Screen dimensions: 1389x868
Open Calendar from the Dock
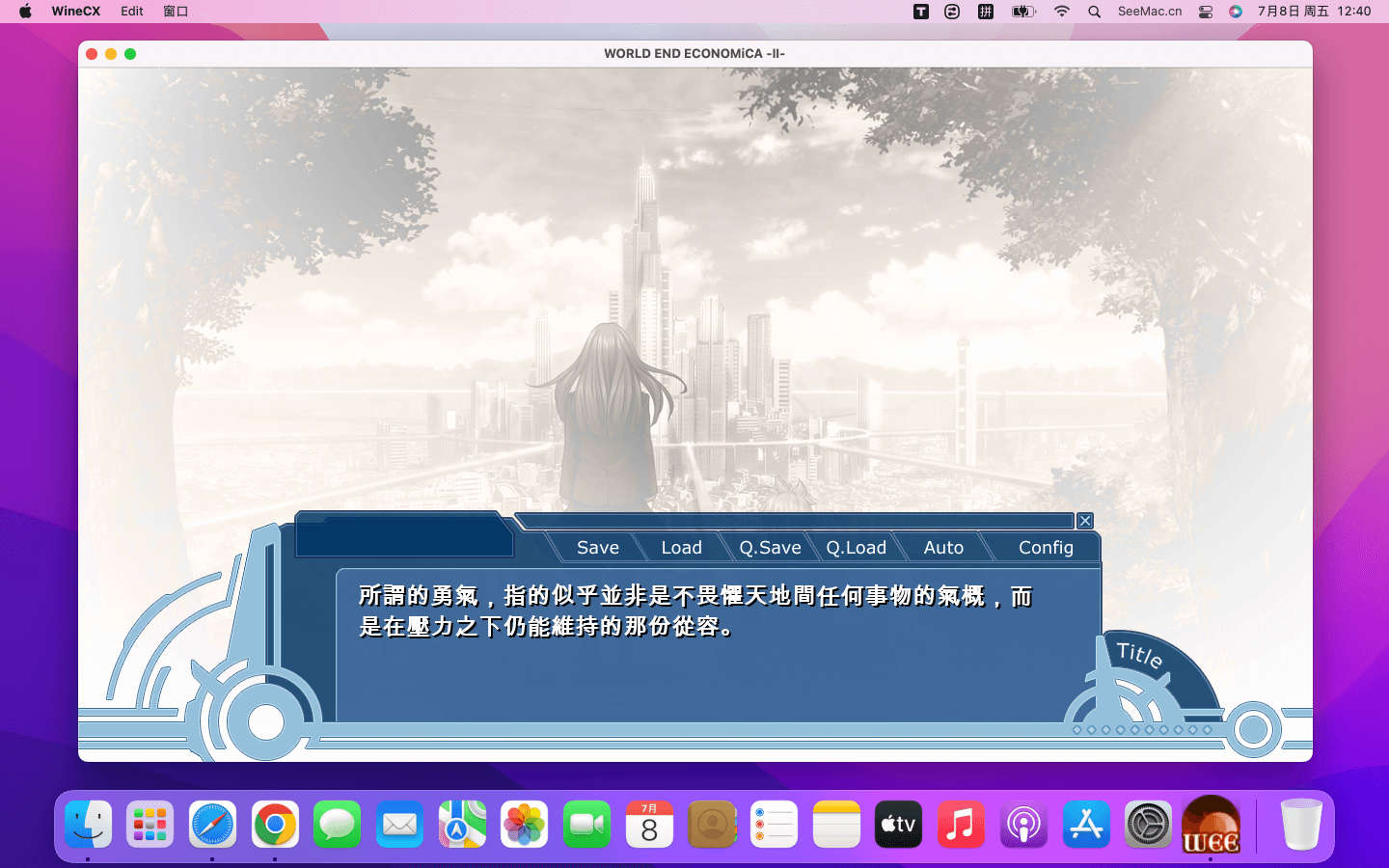click(649, 825)
